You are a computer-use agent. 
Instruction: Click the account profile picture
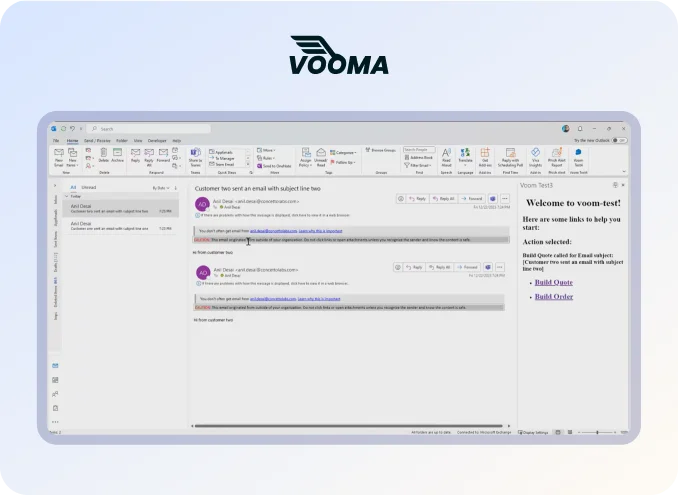pos(565,128)
